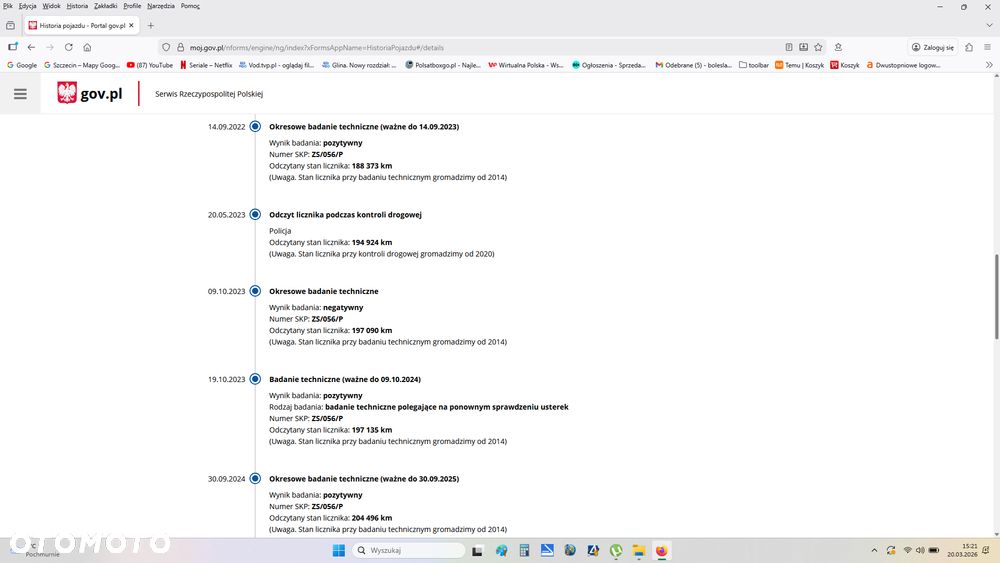Click the Wyszukaj taskbar search box
Image resolution: width=1000 pixels, height=563 pixels.
[x=409, y=550]
